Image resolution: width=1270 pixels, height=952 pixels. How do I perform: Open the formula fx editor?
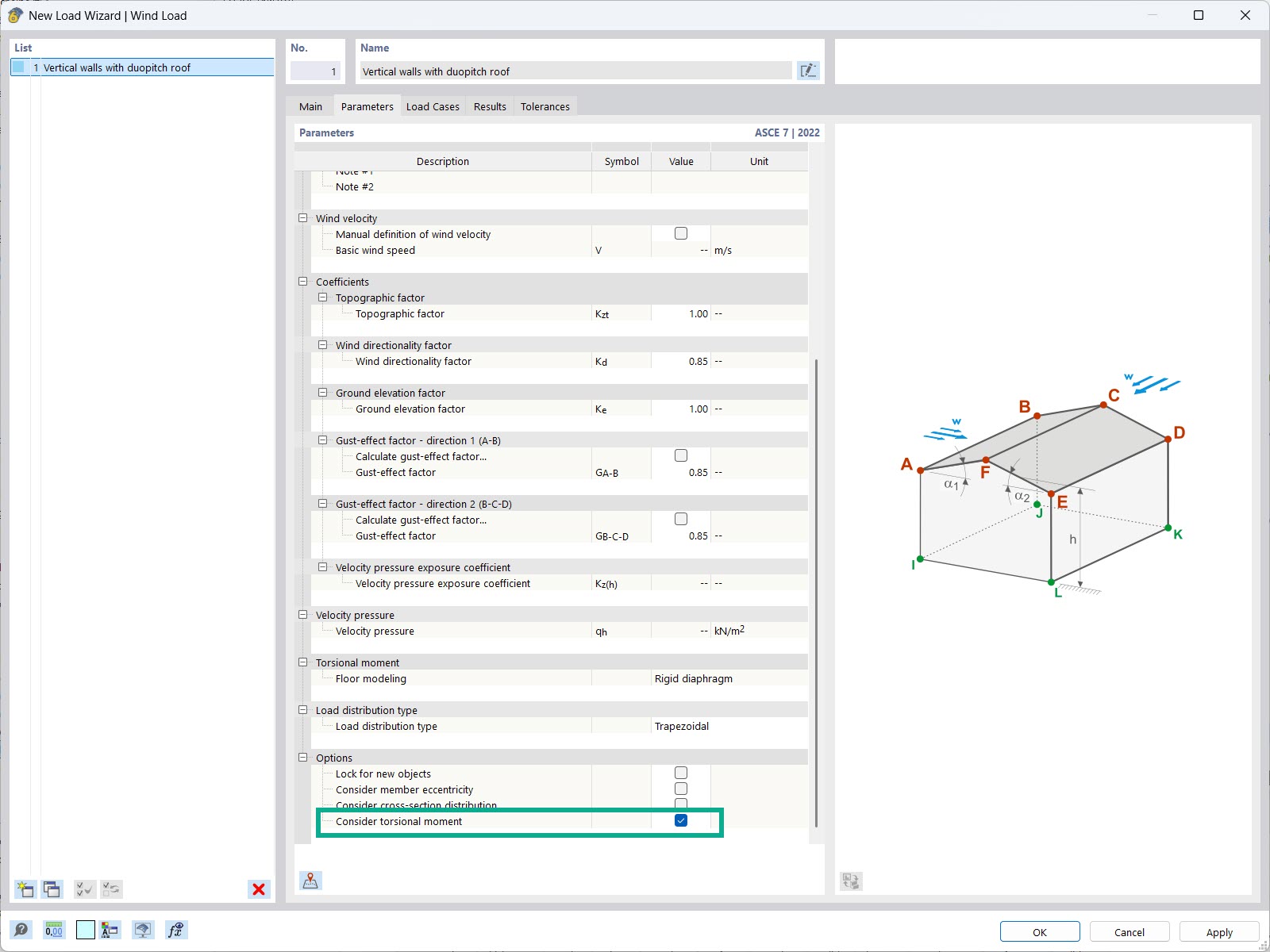(x=175, y=930)
